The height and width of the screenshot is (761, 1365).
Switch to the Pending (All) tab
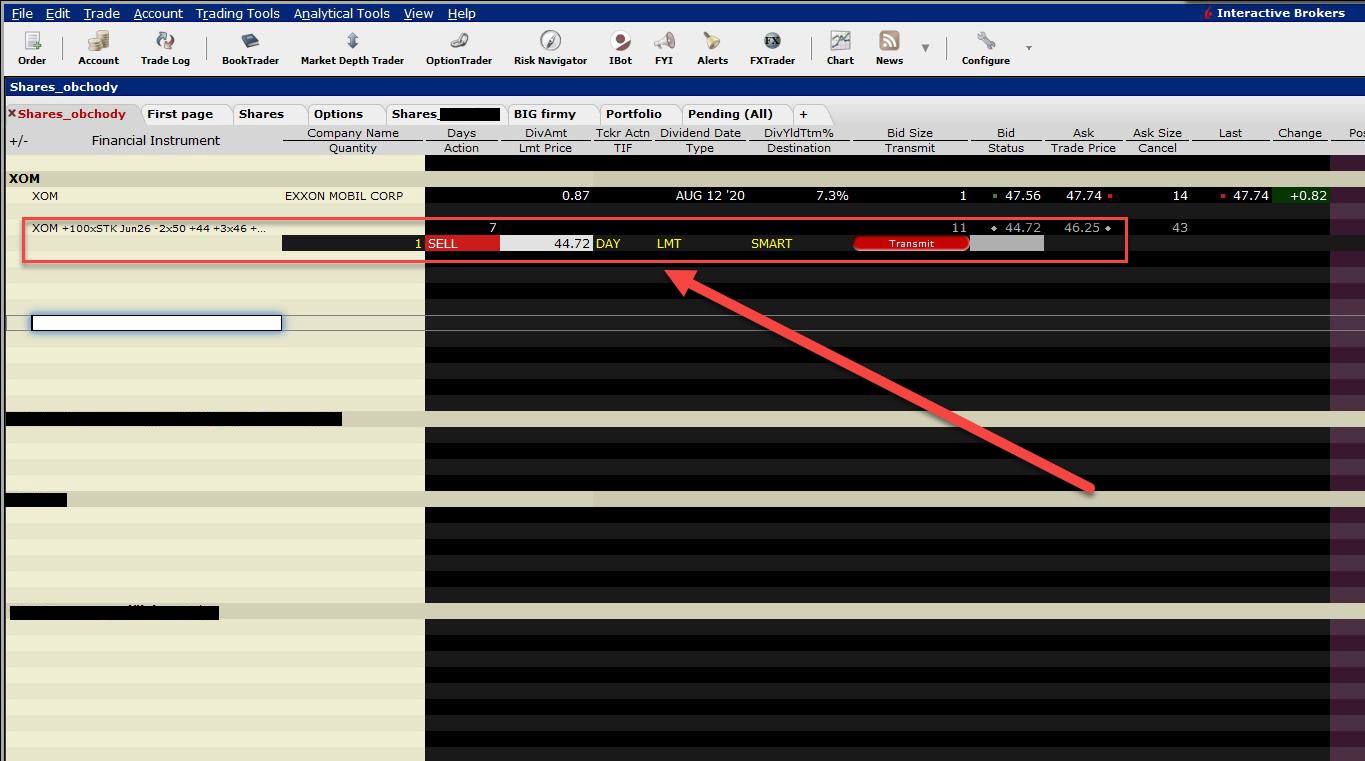[x=730, y=114]
